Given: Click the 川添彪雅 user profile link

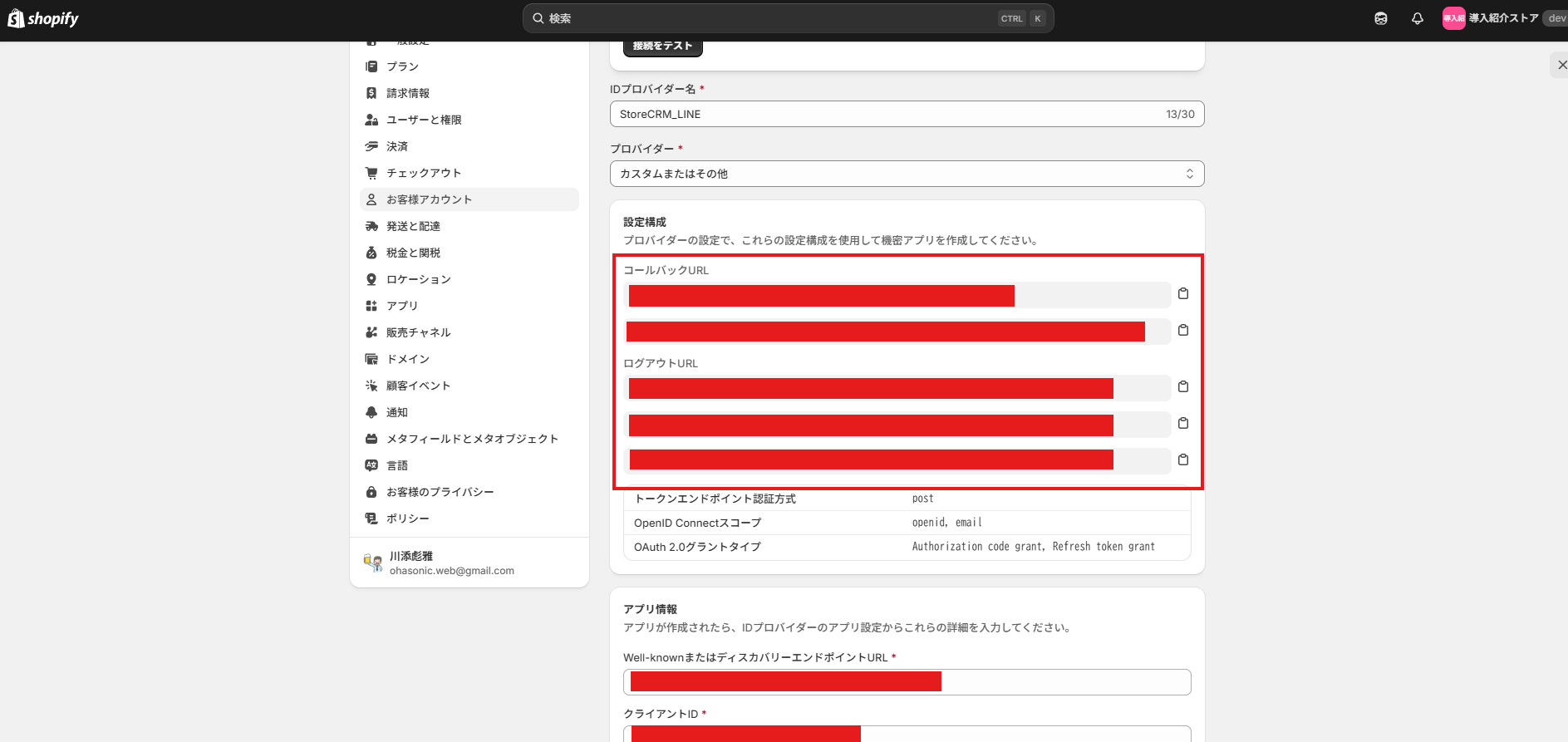Looking at the screenshot, I should (x=451, y=563).
